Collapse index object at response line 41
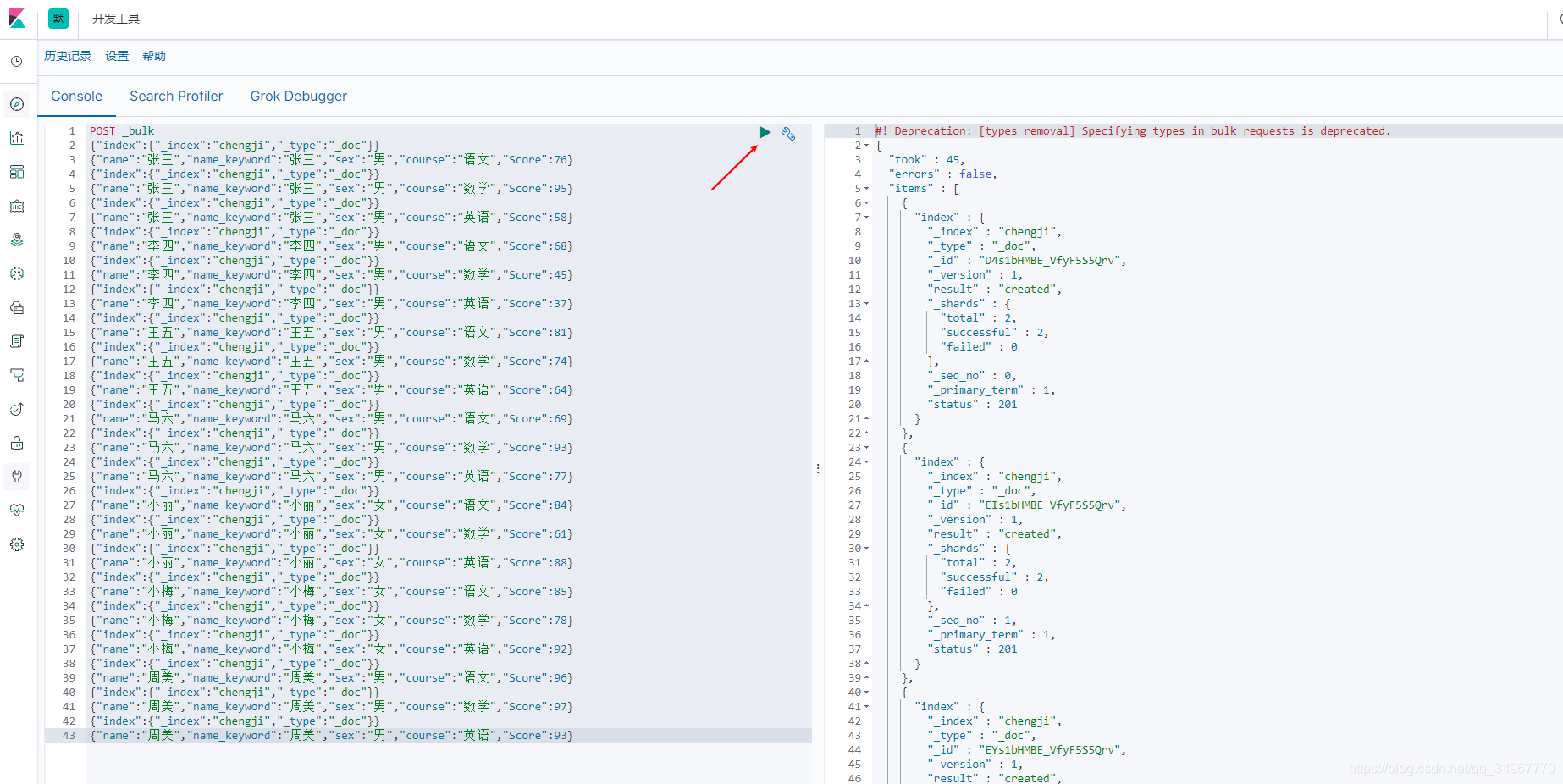The height and width of the screenshot is (784, 1563). tap(867, 707)
